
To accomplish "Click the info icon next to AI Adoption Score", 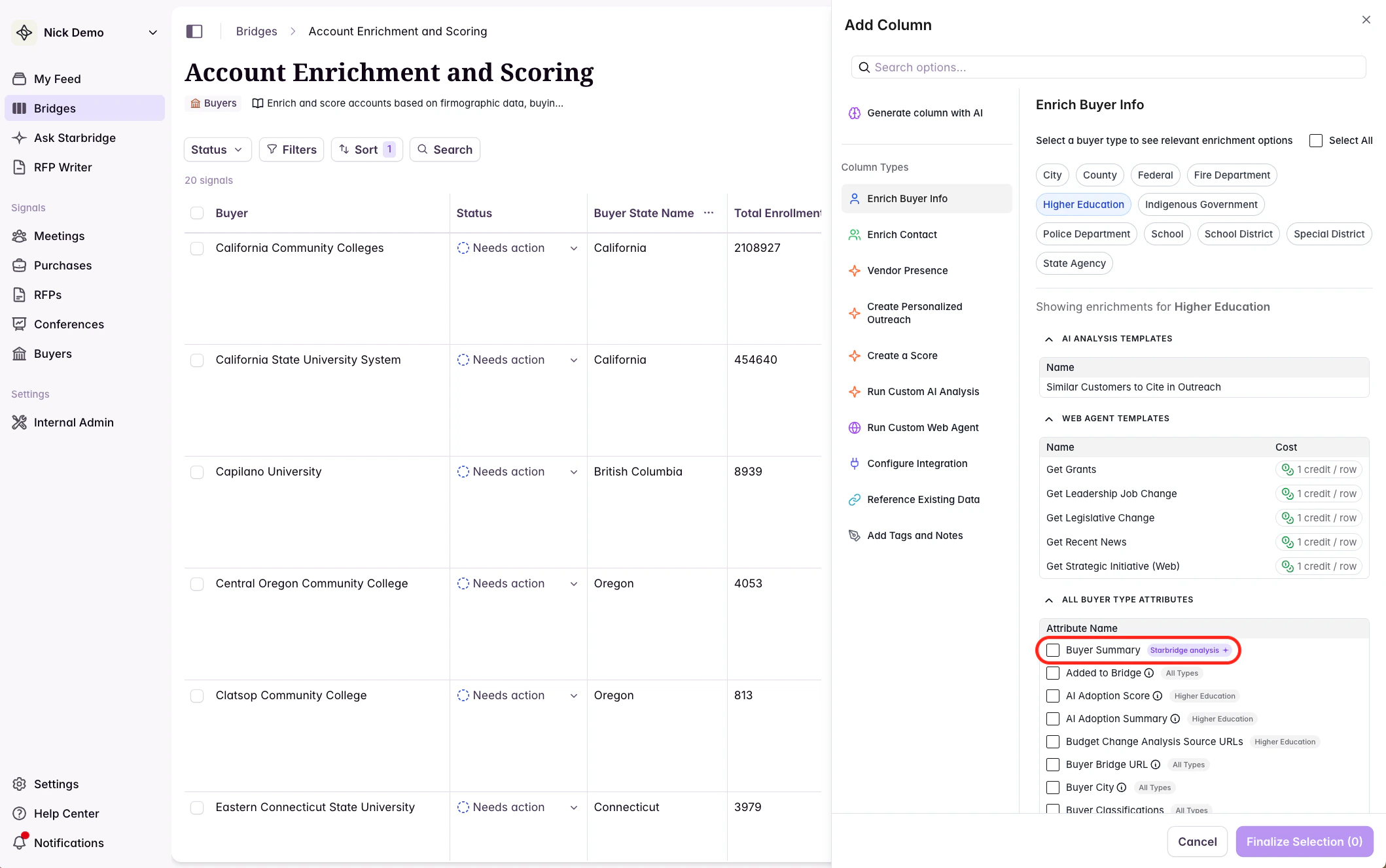I will [x=1158, y=696].
